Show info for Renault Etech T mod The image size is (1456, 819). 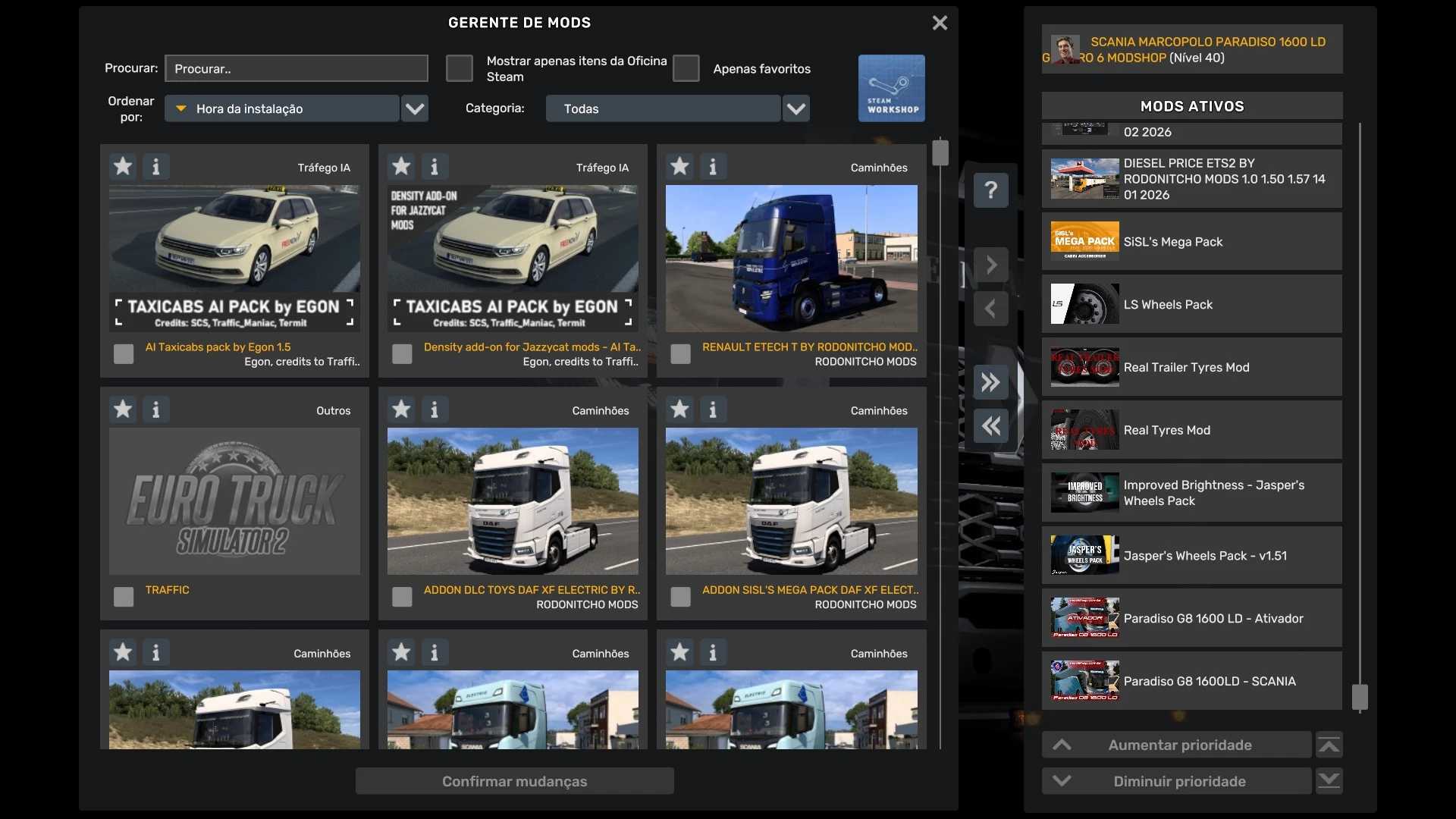(x=713, y=166)
